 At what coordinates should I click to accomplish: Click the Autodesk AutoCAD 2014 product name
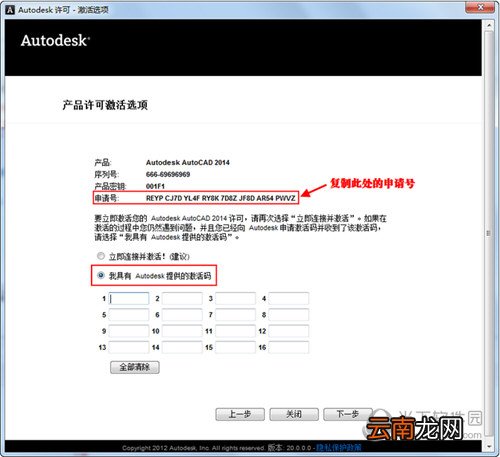[x=188, y=162]
